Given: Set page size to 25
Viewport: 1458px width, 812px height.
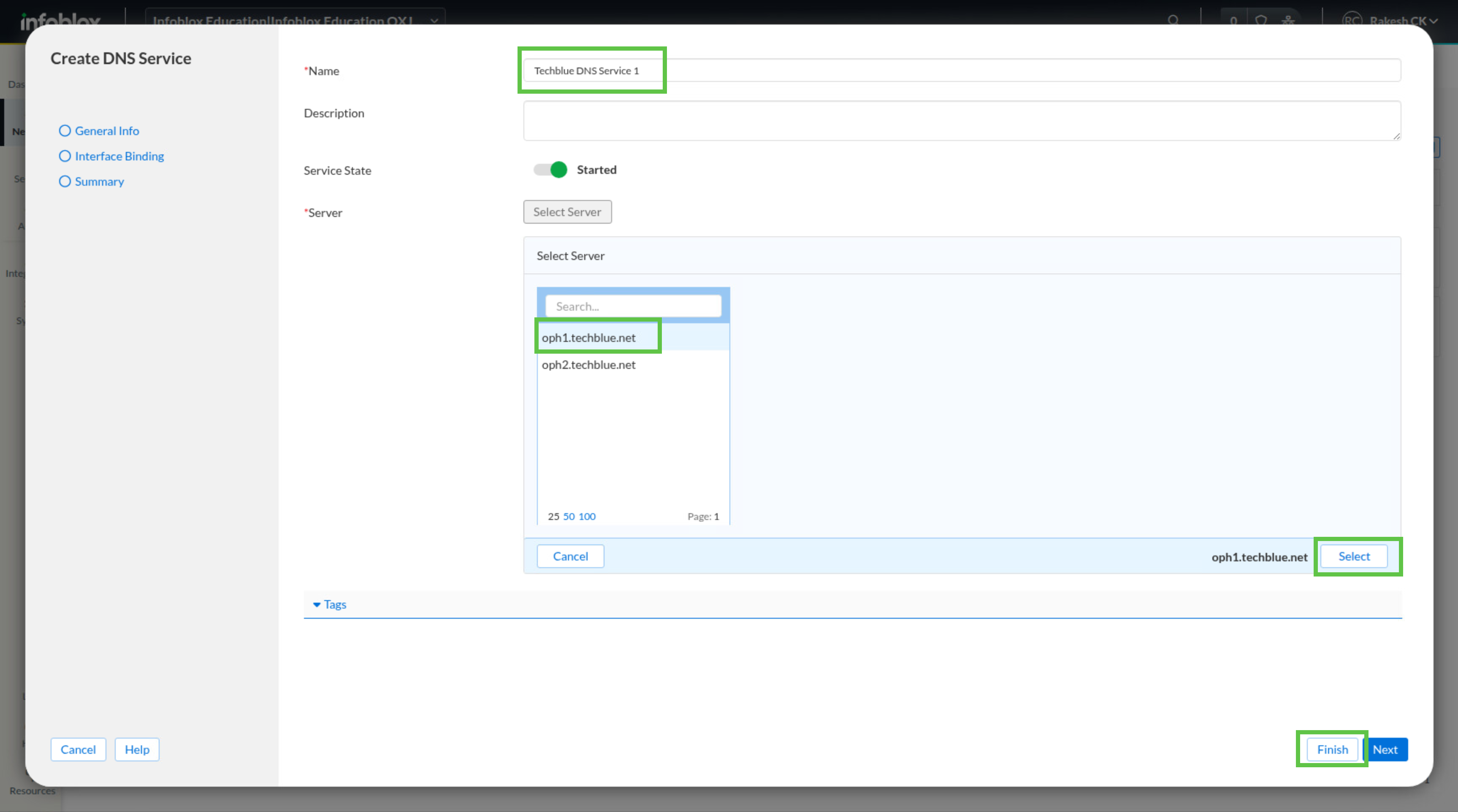Looking at the screenshot, I should point(553,516).
